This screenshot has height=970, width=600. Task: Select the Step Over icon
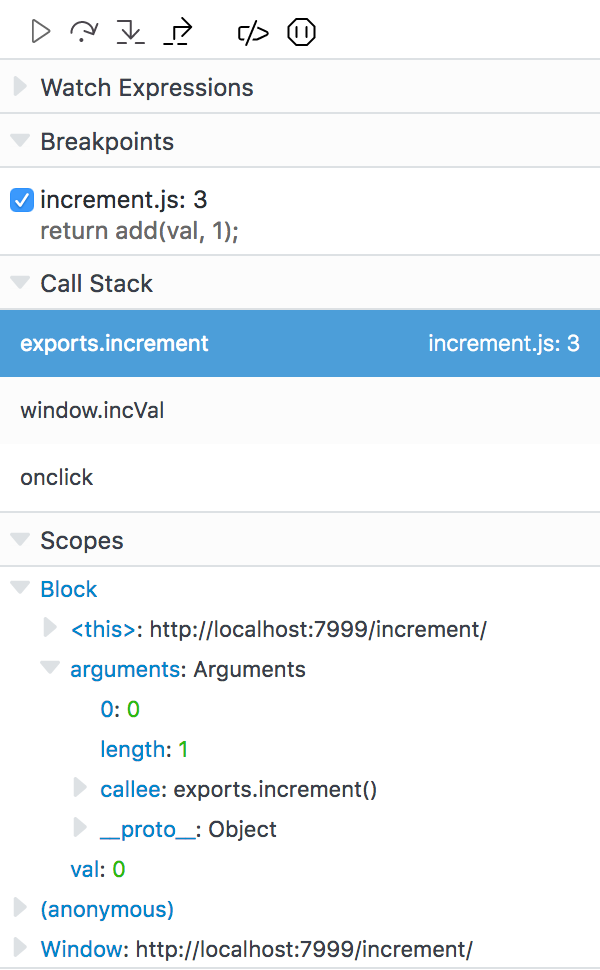pyautogui.click(x=85, y=31)
